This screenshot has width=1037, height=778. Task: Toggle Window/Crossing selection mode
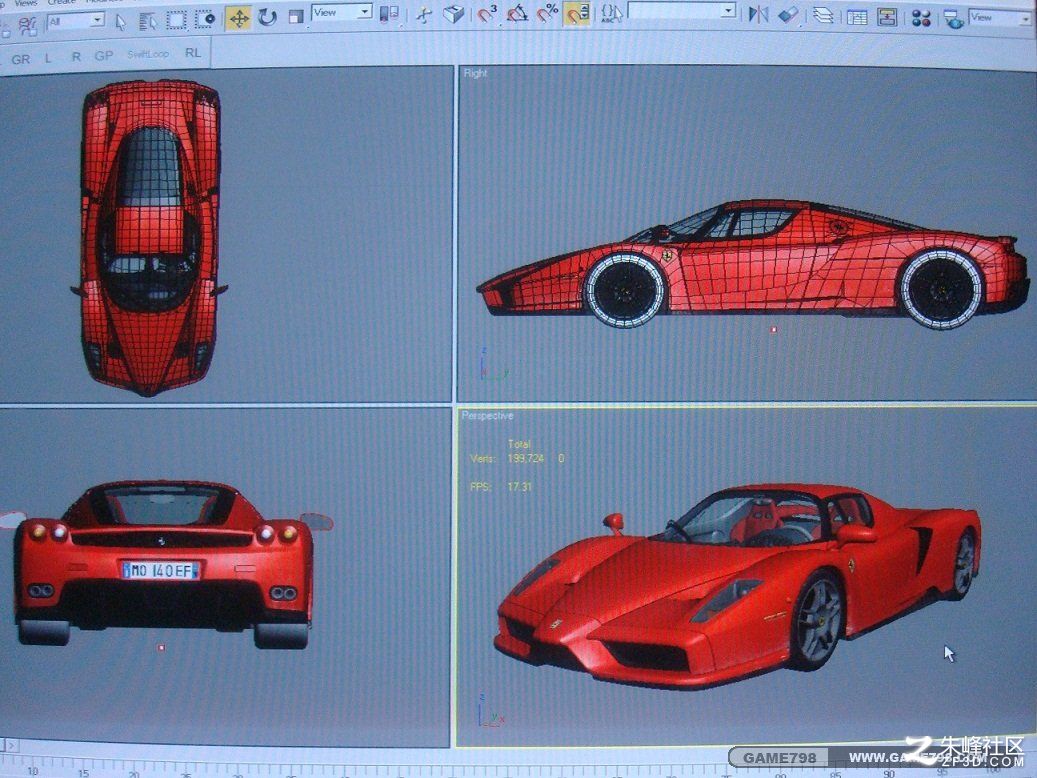point(205,19)
